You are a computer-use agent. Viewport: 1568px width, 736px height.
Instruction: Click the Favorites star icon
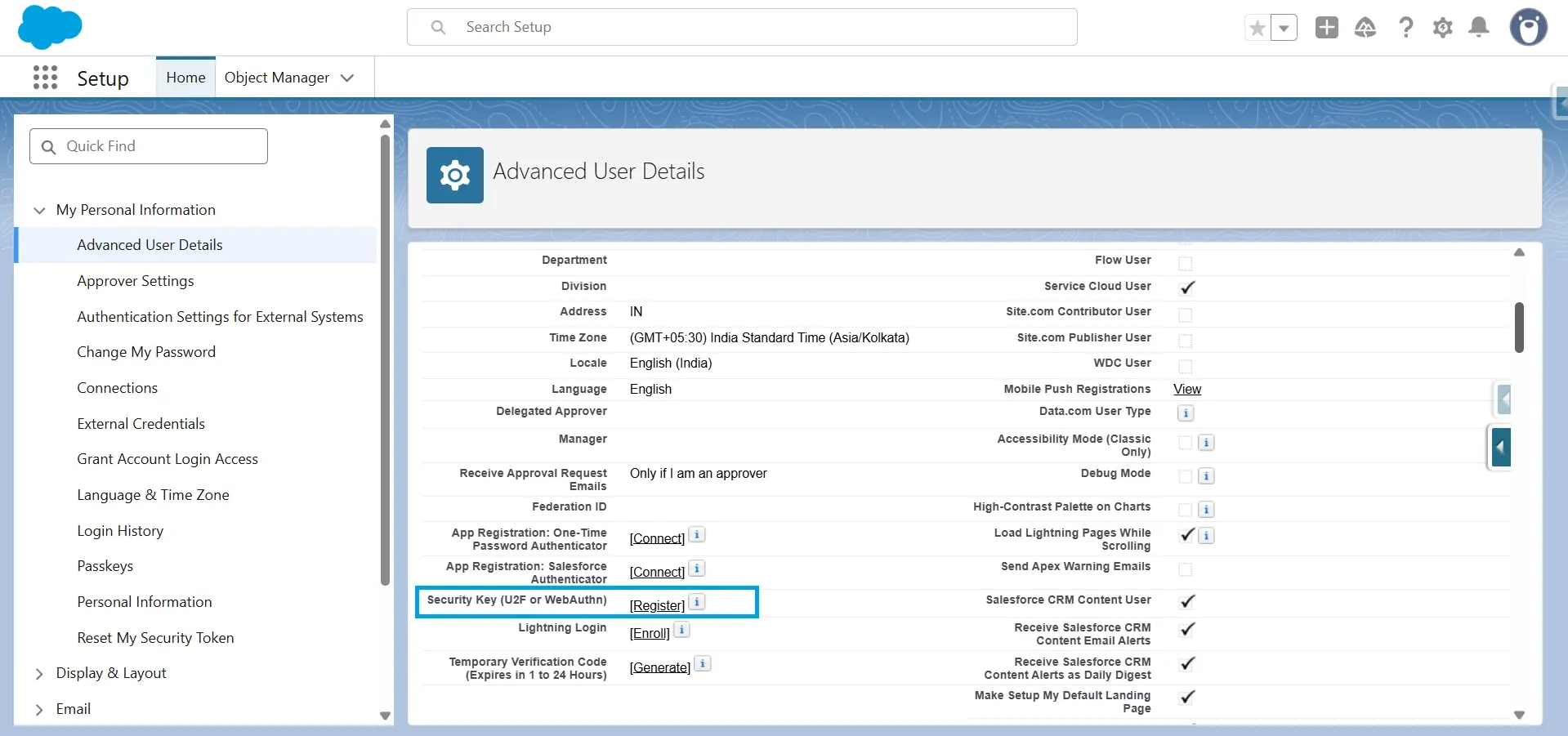coord(1258,28)
